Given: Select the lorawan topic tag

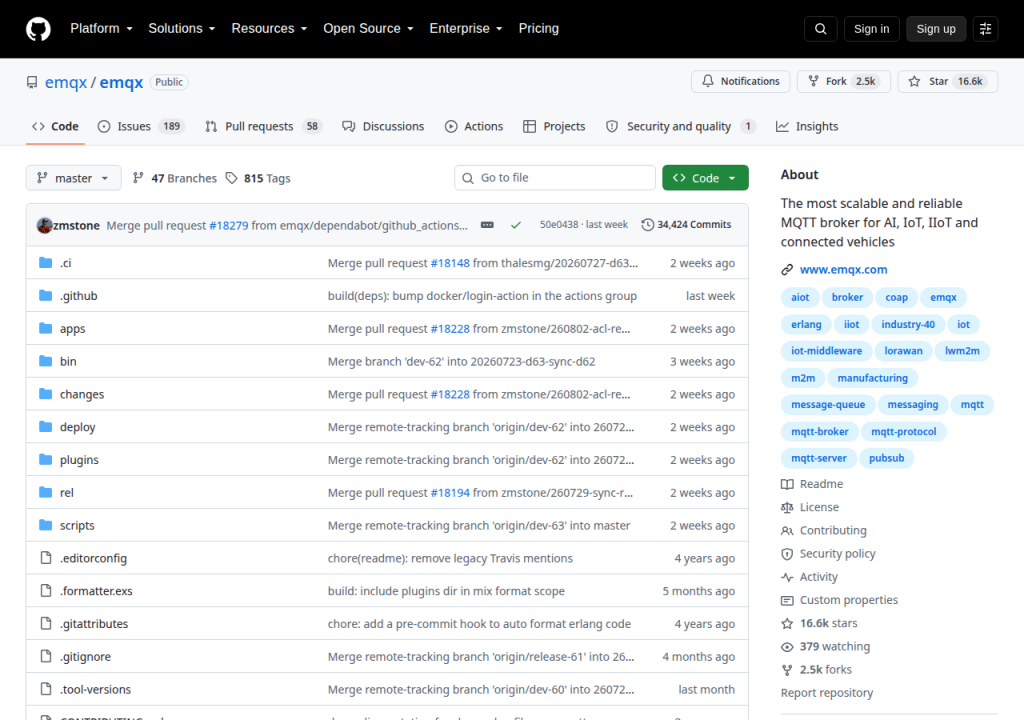Looking at the screenshot, I should pos(903,351).
